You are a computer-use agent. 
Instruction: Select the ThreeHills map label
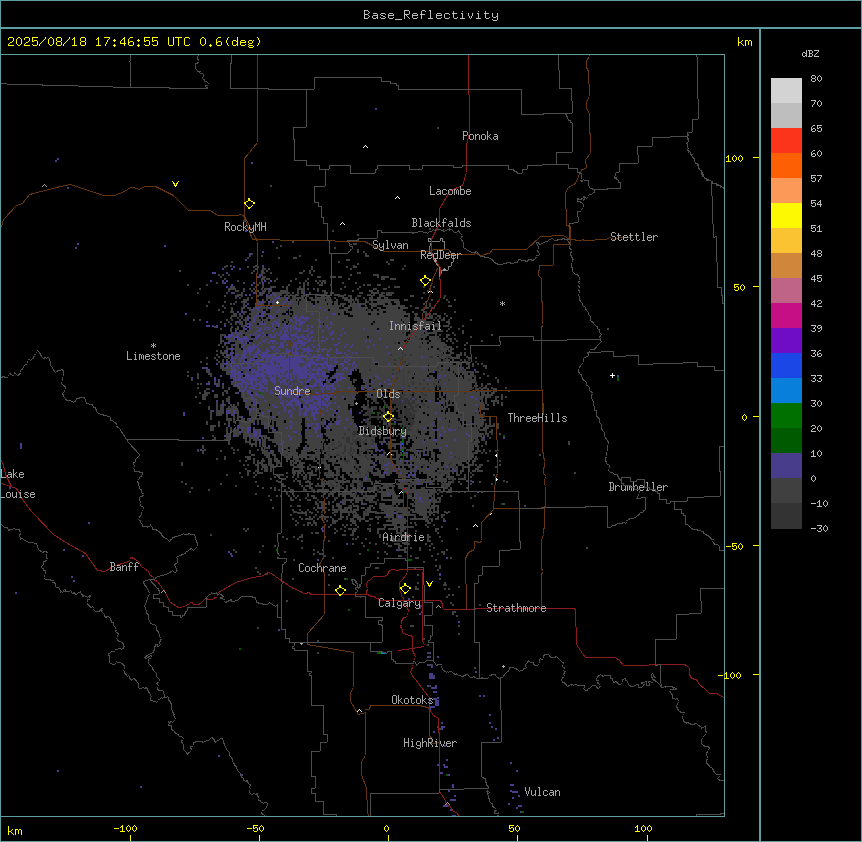point(537,418)
